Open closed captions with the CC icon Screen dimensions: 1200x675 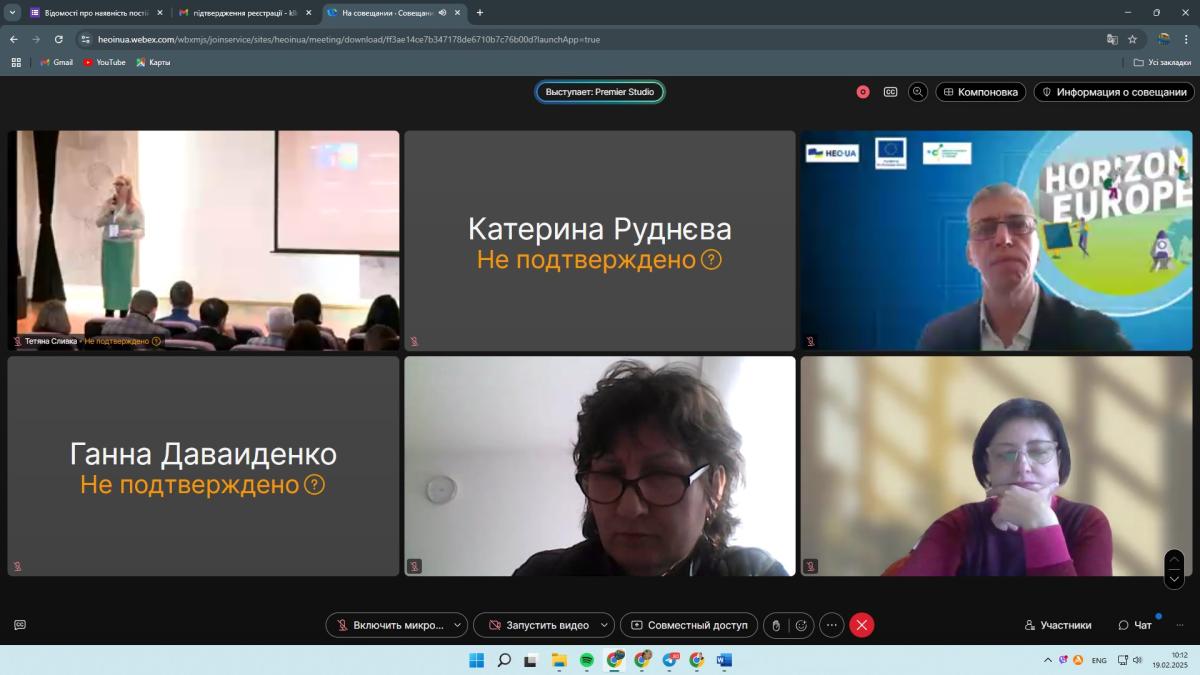(x=890, y=92)
